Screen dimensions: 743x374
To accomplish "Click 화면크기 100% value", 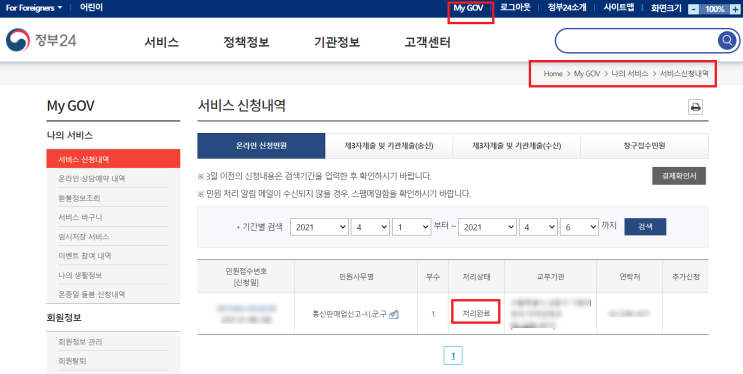I will 715,9.
